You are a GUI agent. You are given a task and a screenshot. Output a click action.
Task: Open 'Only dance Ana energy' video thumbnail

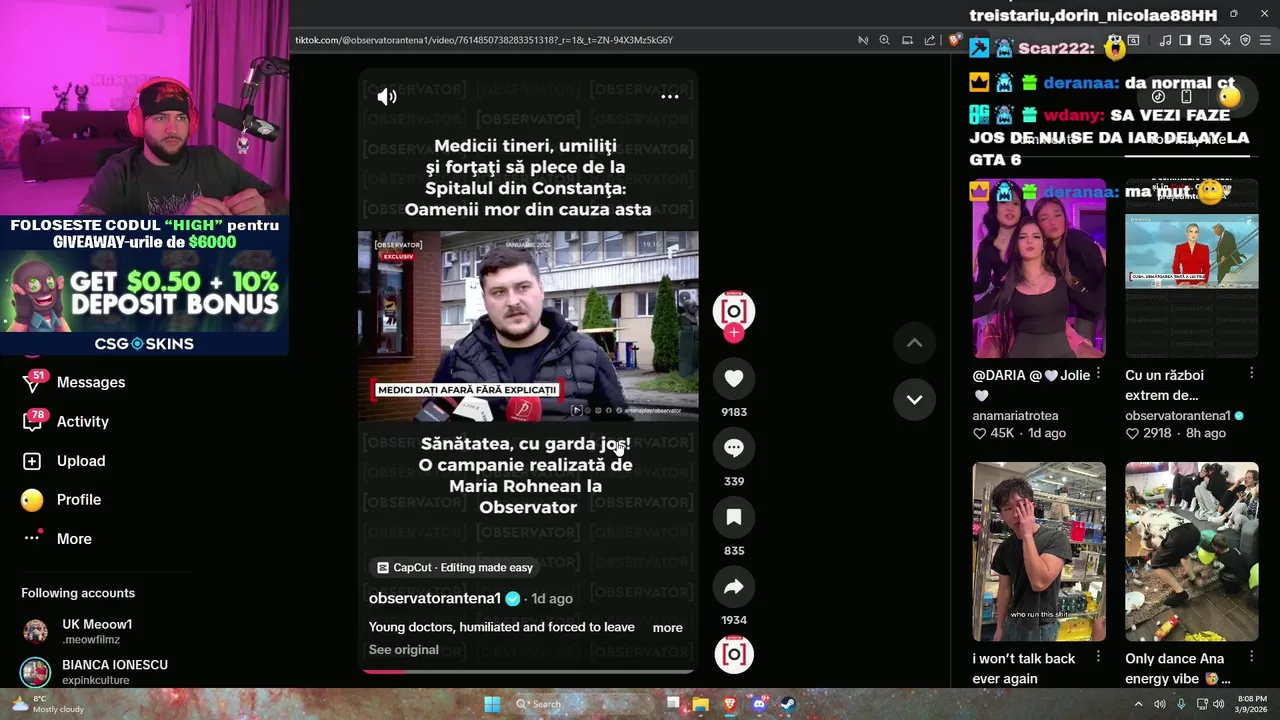pyautogui.click(x=1192, y=551)
